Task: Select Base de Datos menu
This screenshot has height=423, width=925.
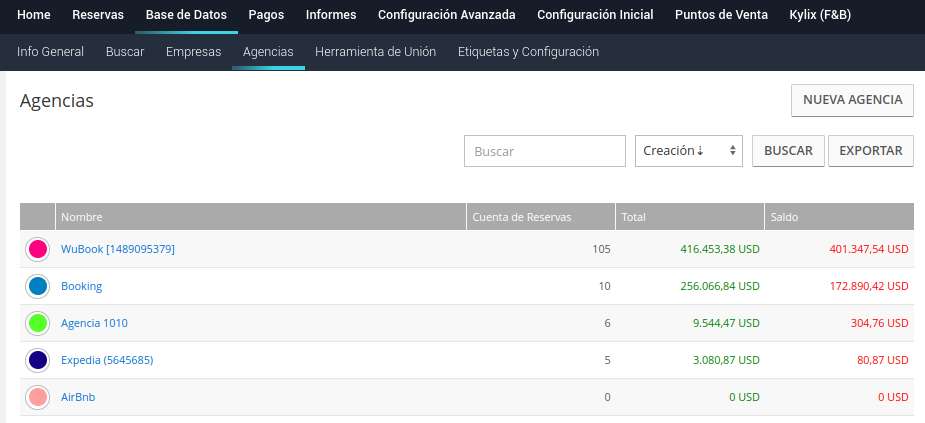Action: pos(186,15)
